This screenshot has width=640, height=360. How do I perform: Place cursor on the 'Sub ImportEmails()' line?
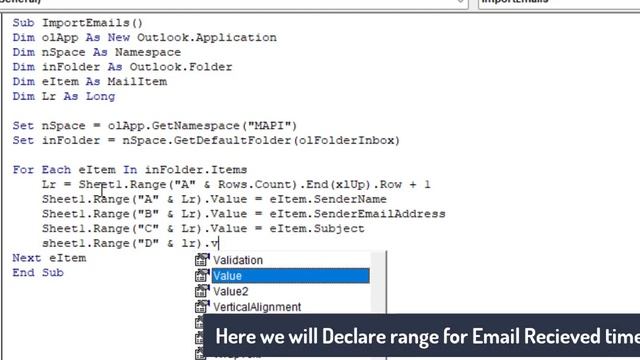point(78,23)
